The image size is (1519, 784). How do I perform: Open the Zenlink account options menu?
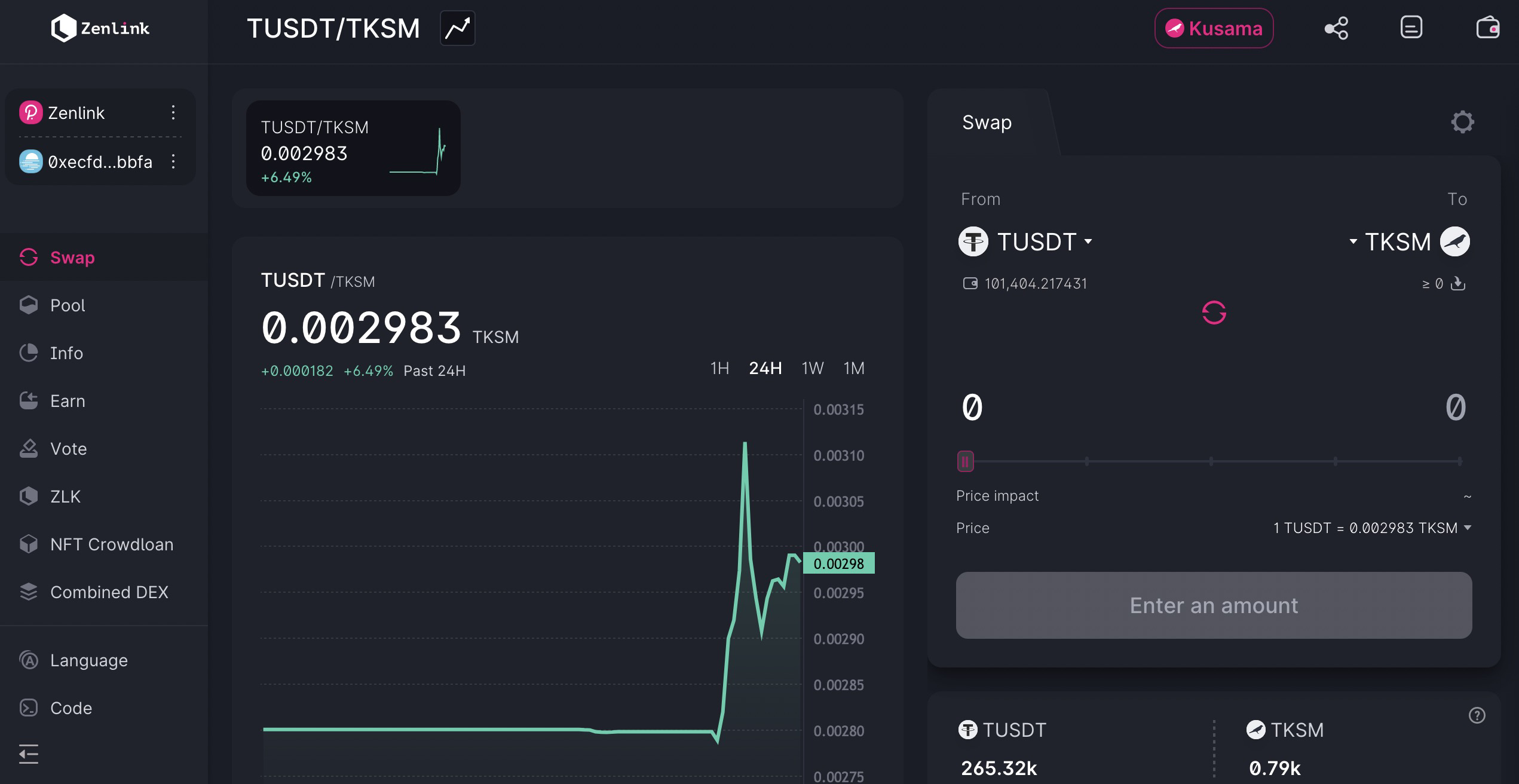(x=173, y=112)
